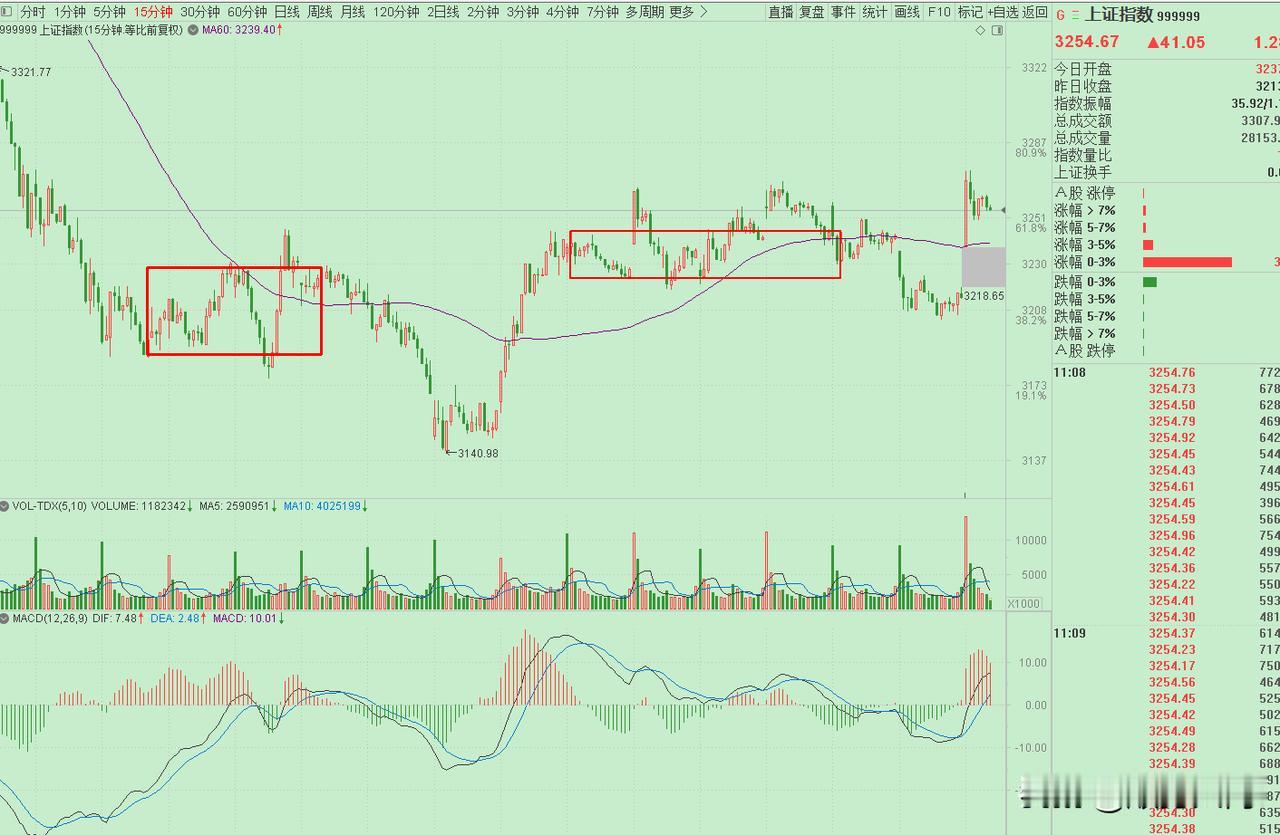Open the 多周期 multi-period view
Screen dimensions: 1280x835
point(645,12)
